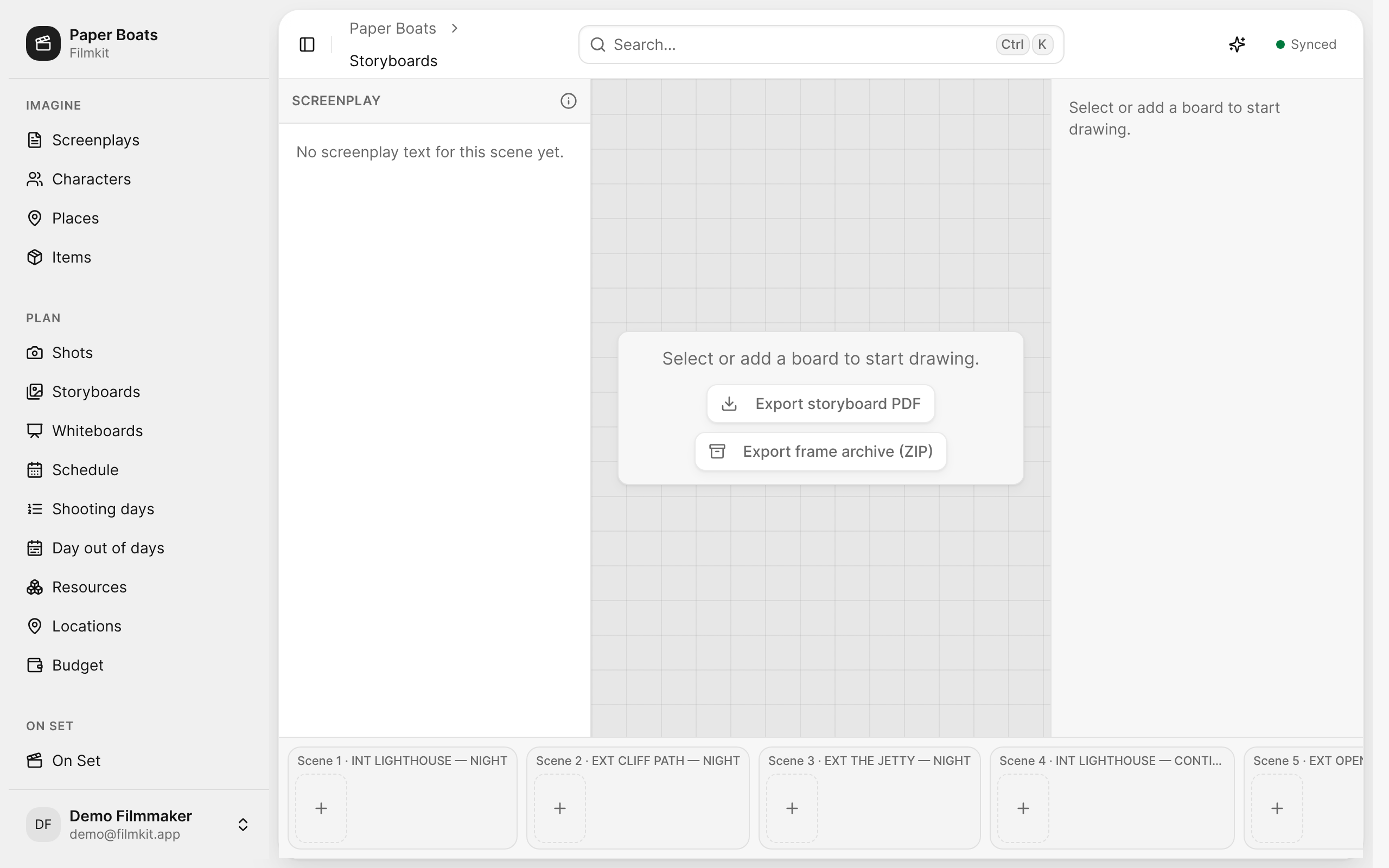Click the Items box icon
The height and width of the screenshot is (868, 1389).
pos(34,257)
